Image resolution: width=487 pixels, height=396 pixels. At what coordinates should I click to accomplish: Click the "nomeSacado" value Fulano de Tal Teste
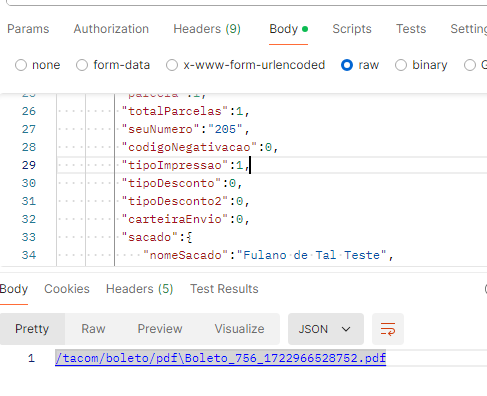coord(312,255)
